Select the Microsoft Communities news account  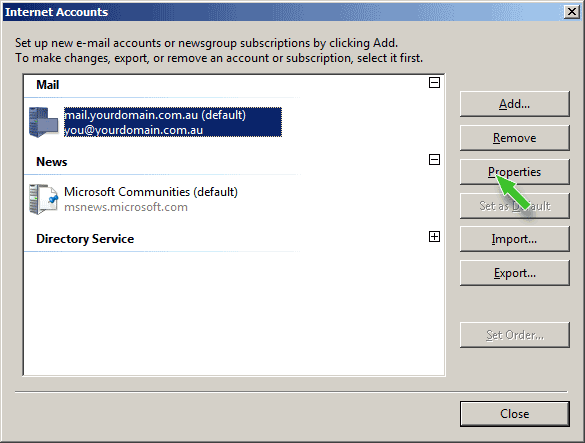[151, 199]
